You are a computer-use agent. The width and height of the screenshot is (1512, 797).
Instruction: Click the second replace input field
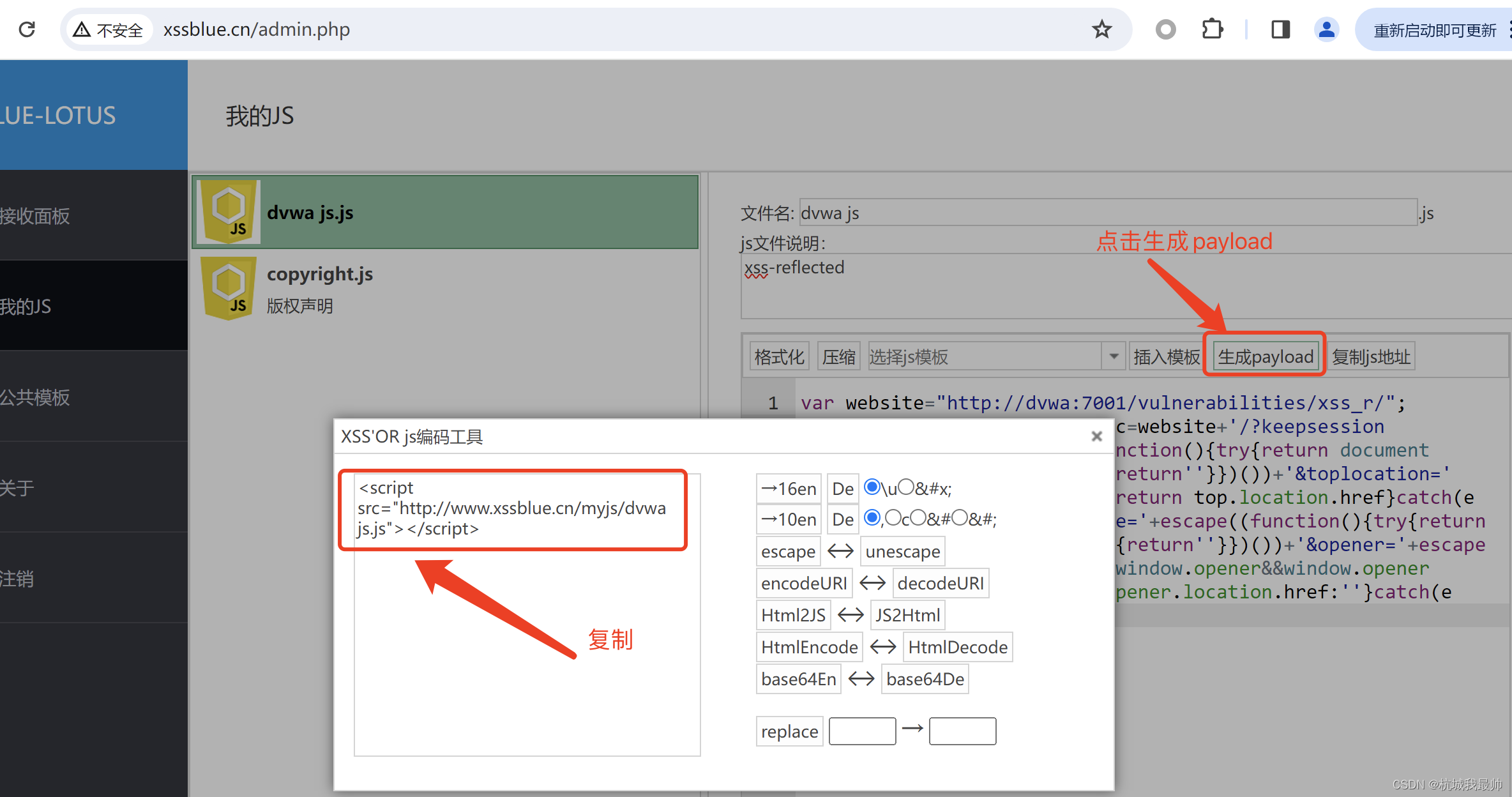[x=963, y=731]
